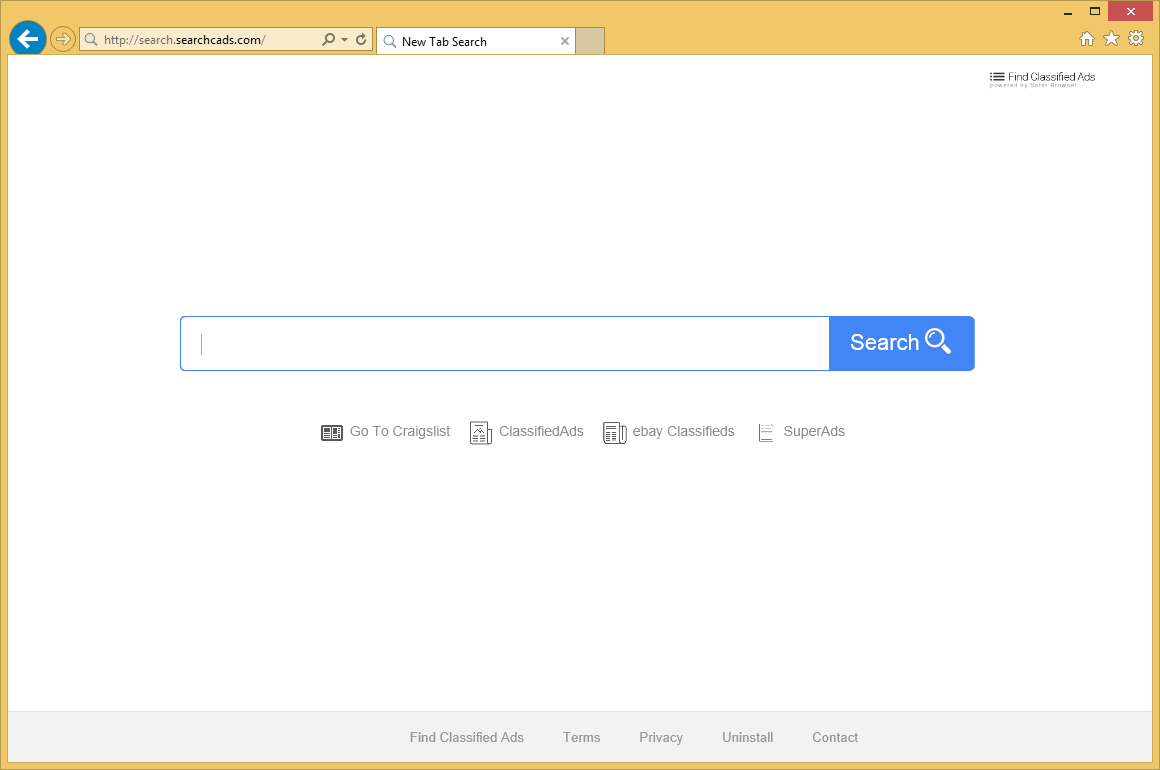This screenshot has width=1160, height=770.
Task: Click the Home icon in the toolbar
Action: click(x=1086, y=38)
